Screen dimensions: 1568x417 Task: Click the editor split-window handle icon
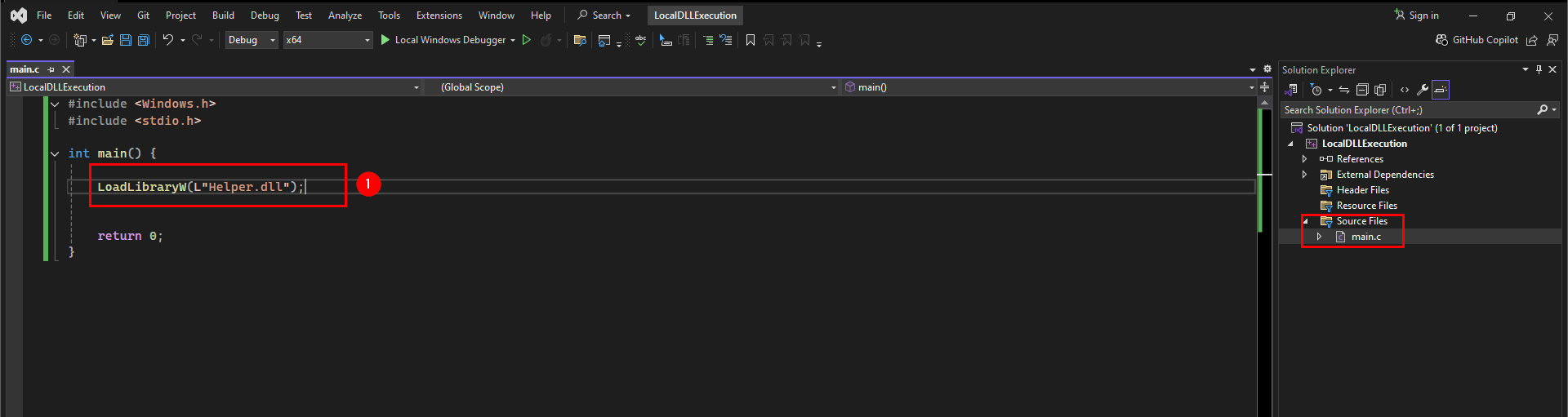(1264, 87)
